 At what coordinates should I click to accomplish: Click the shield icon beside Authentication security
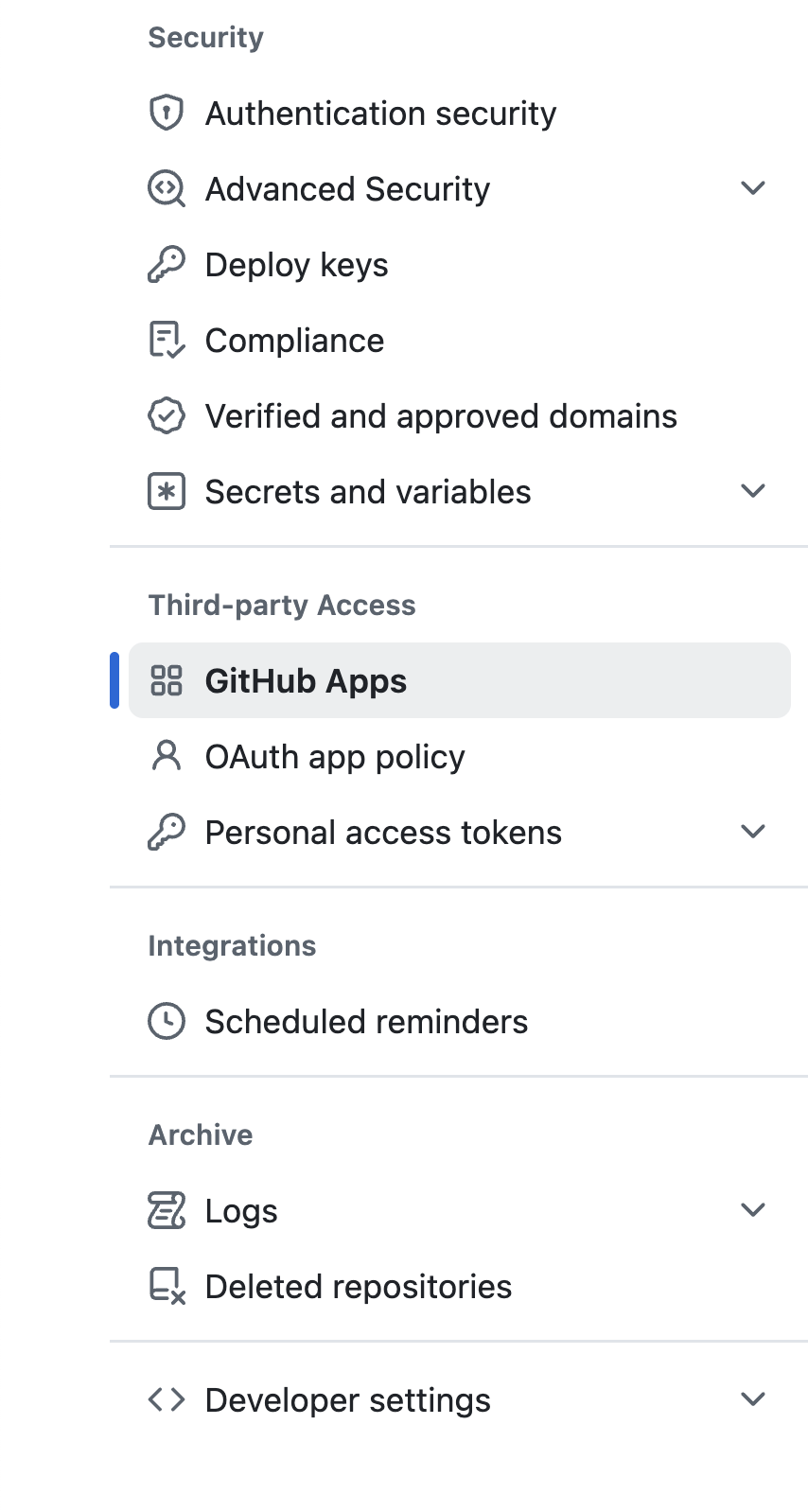click(x=167, y=113)
